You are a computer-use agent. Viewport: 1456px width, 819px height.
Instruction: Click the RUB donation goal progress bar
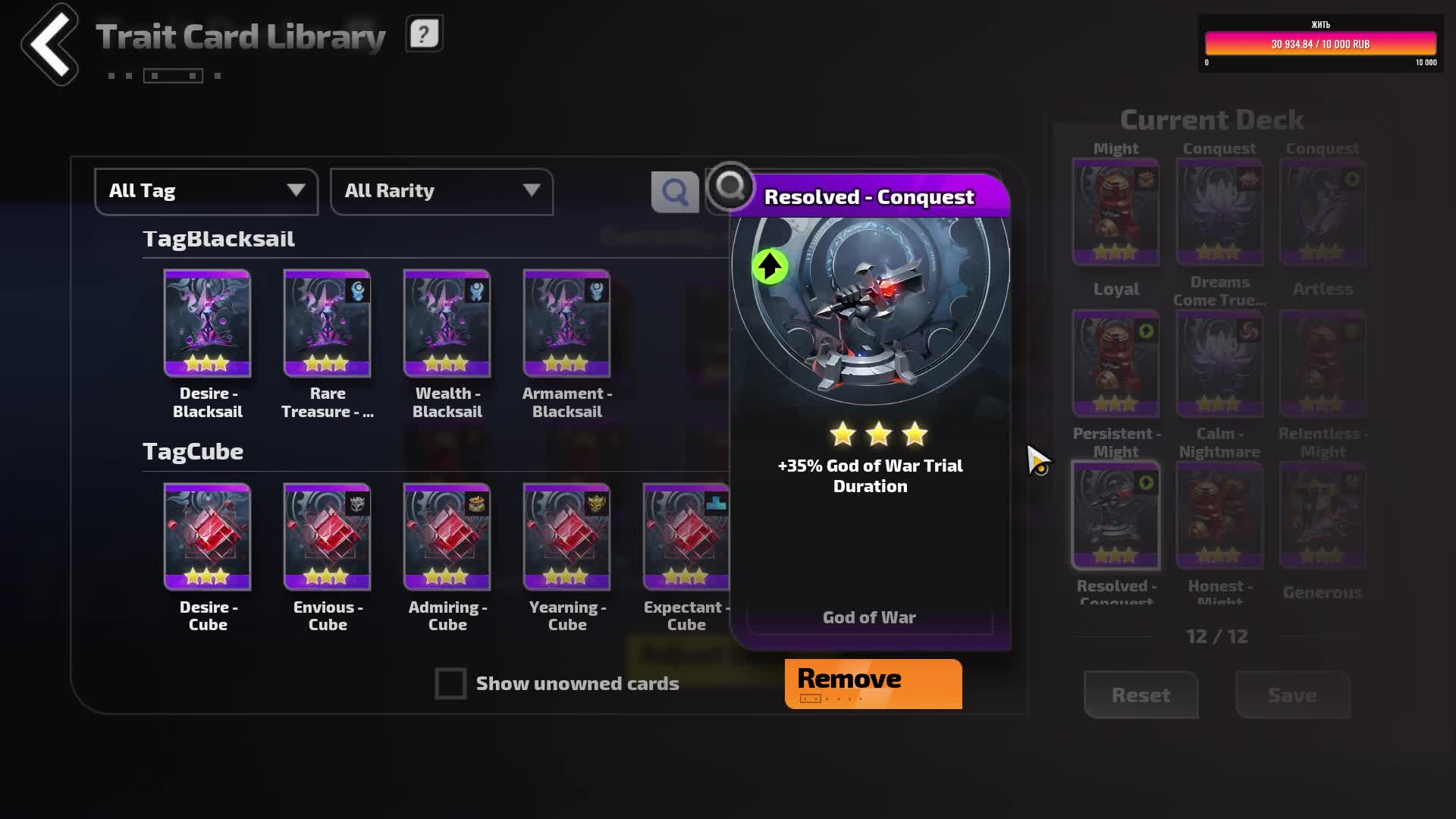coord(1320,44)
